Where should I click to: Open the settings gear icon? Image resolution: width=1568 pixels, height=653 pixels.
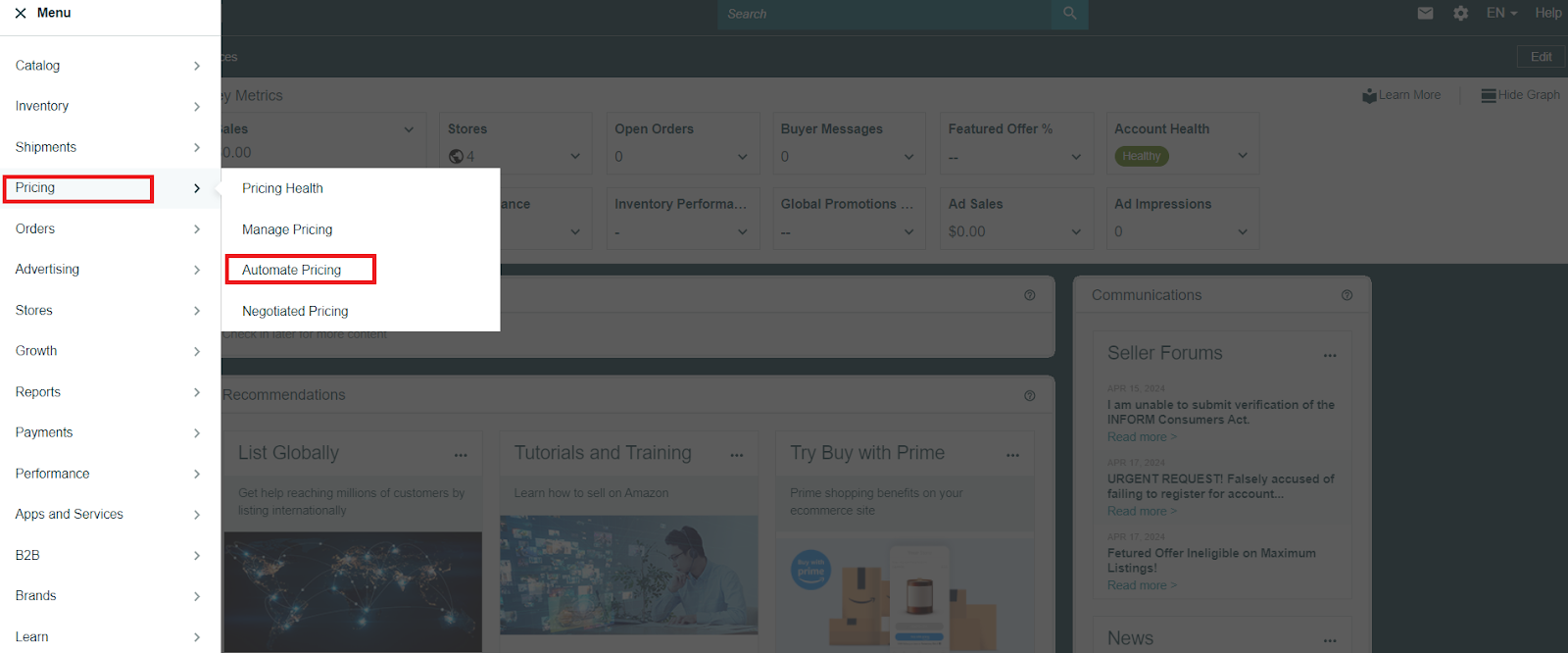(x=1460, y=14)
